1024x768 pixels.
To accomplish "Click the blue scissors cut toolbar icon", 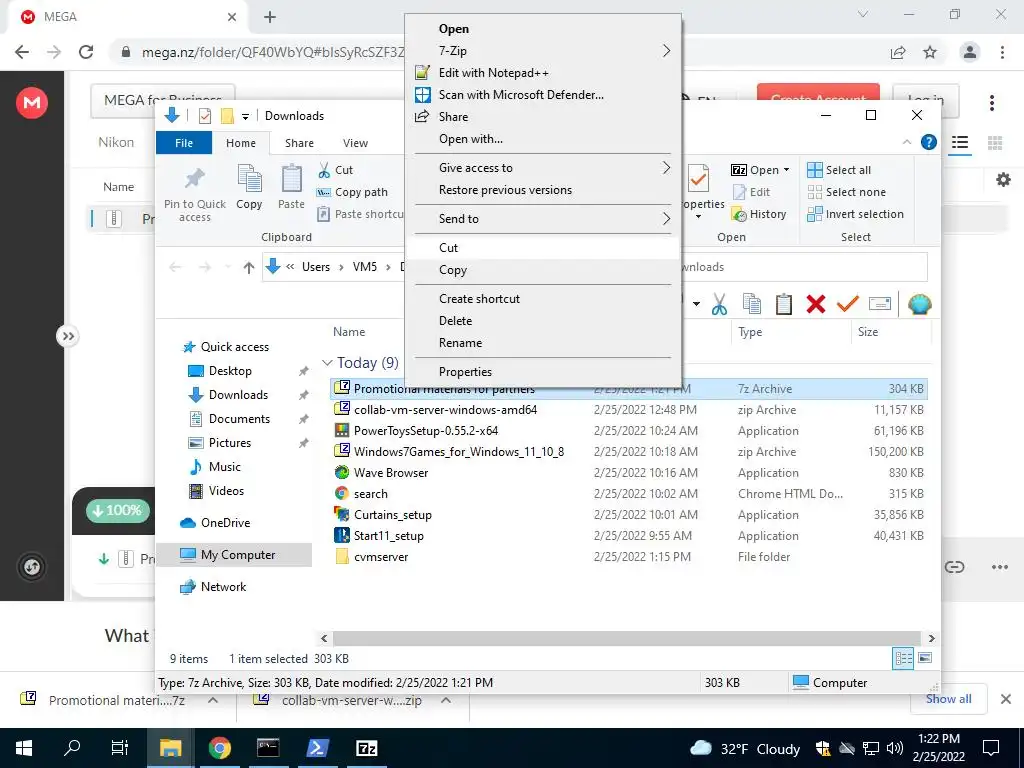I will click(719, 304).
